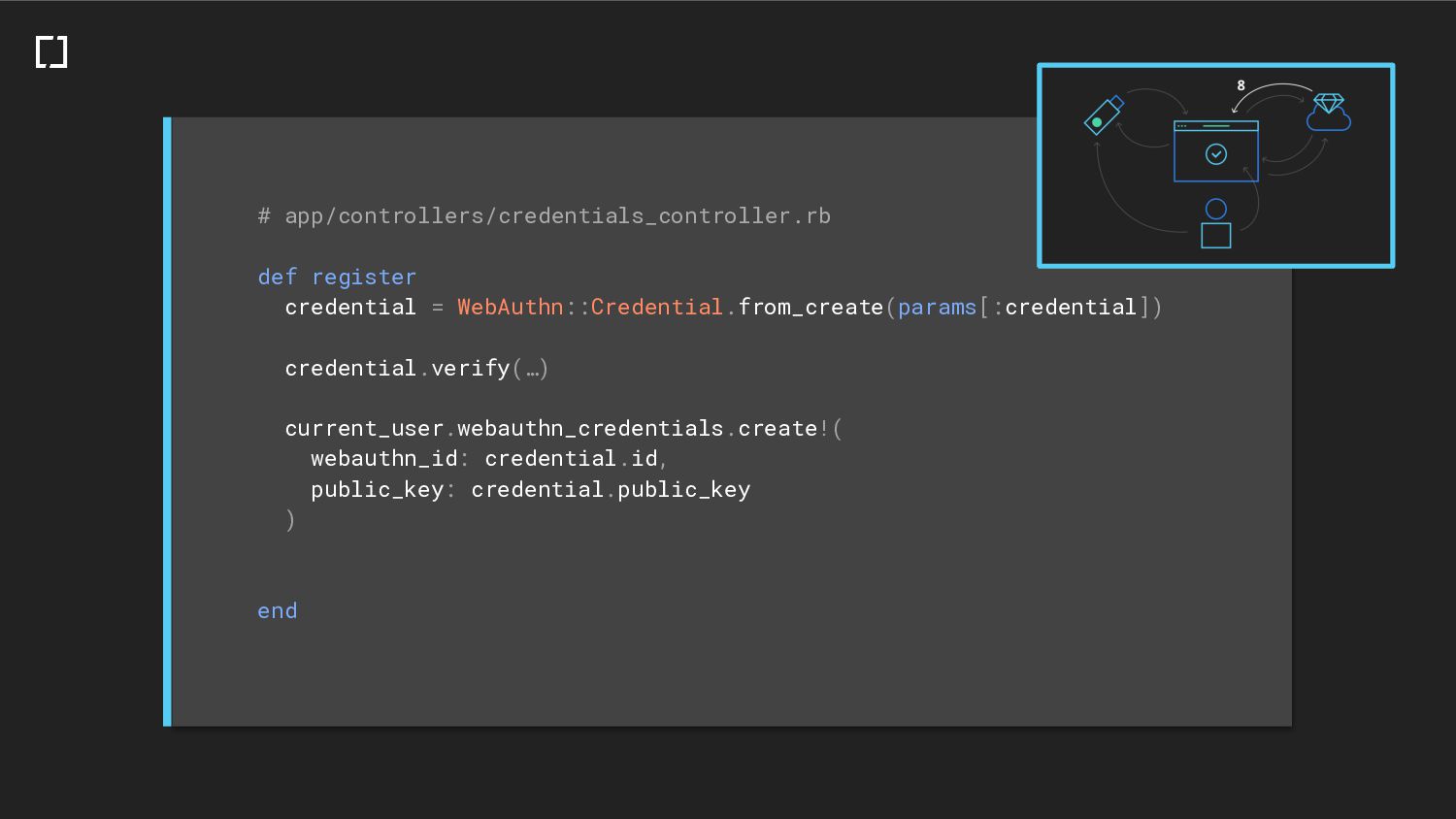
Task: Click the file path comment line
Action: (x=544, y=216)
